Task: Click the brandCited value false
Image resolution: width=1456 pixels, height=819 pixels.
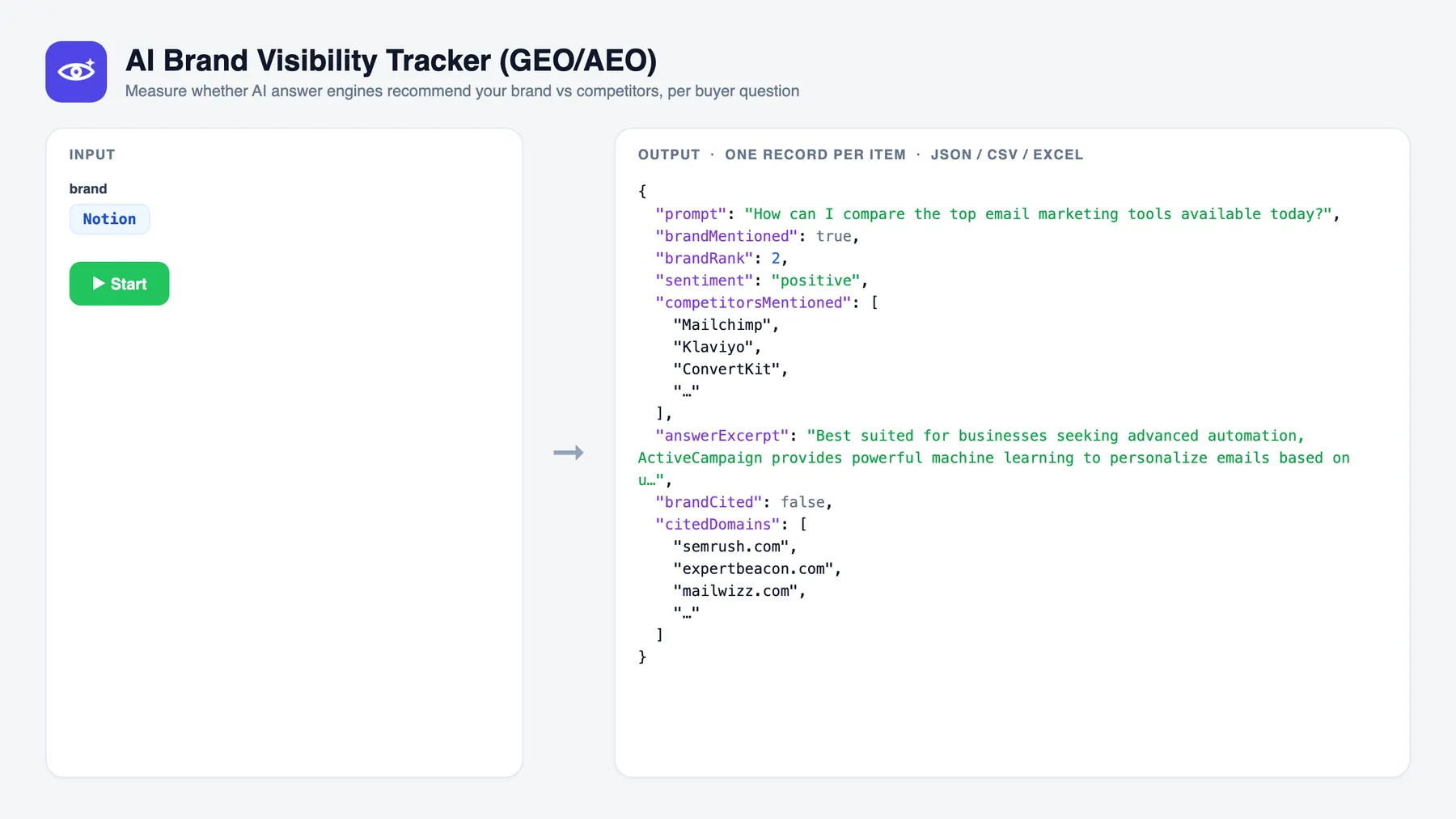Action: (x=802, y=502)
